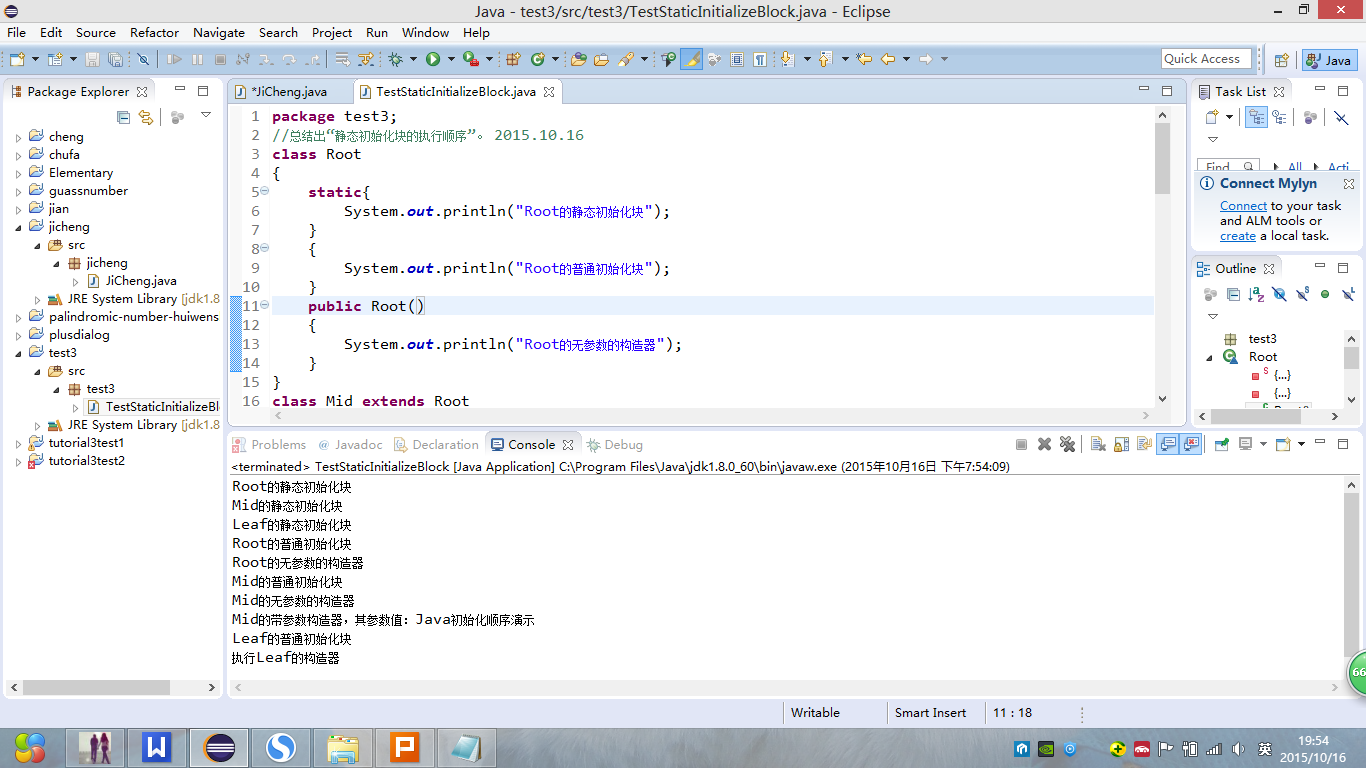Open WPS Writer from the taskbar
Image resolution: width=1366 pixels, height=768 pixels.
pos(156,747)
